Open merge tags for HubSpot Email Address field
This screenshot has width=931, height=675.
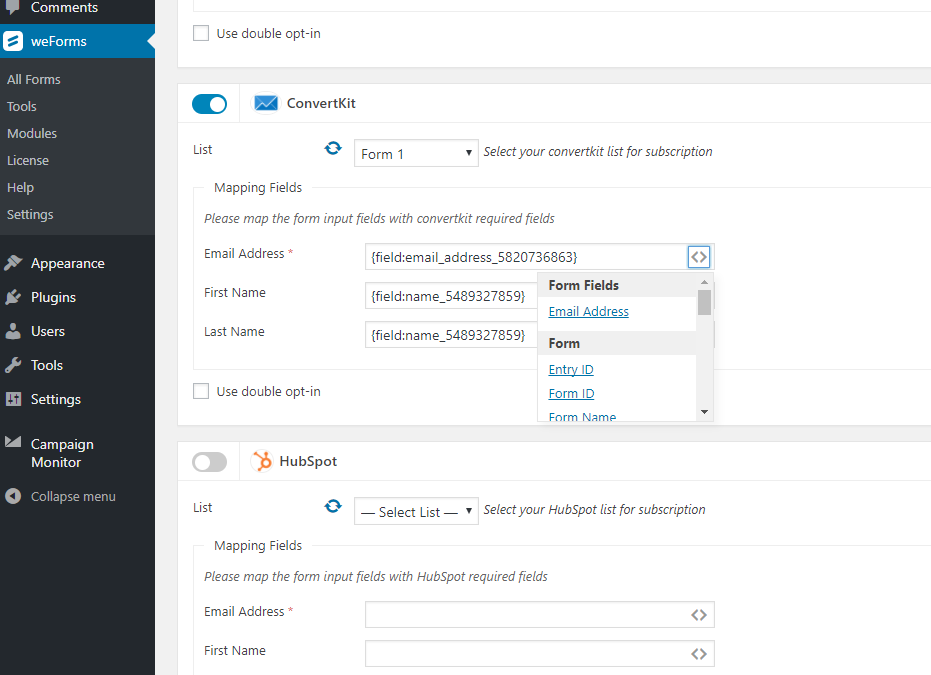(699, 614)
